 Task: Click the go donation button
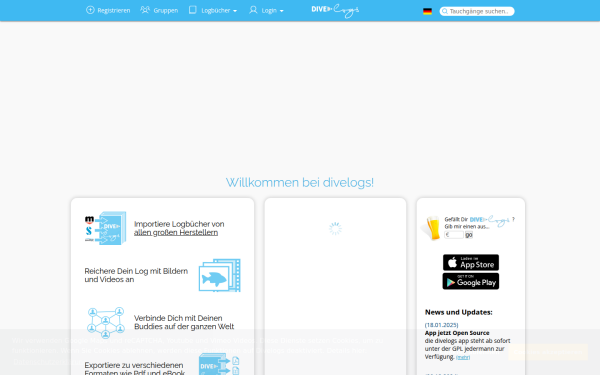(469, 235)
